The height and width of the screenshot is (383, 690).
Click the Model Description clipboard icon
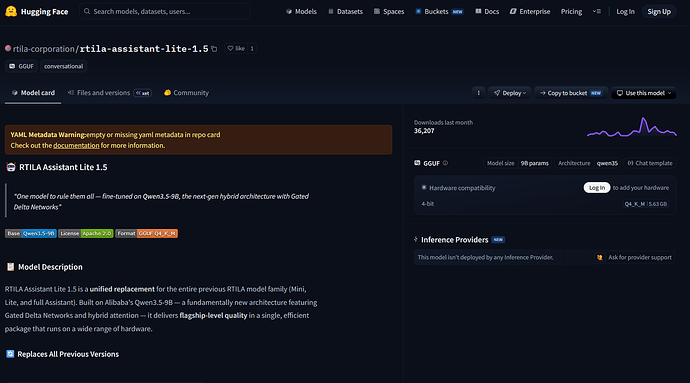tap(11, 267)
